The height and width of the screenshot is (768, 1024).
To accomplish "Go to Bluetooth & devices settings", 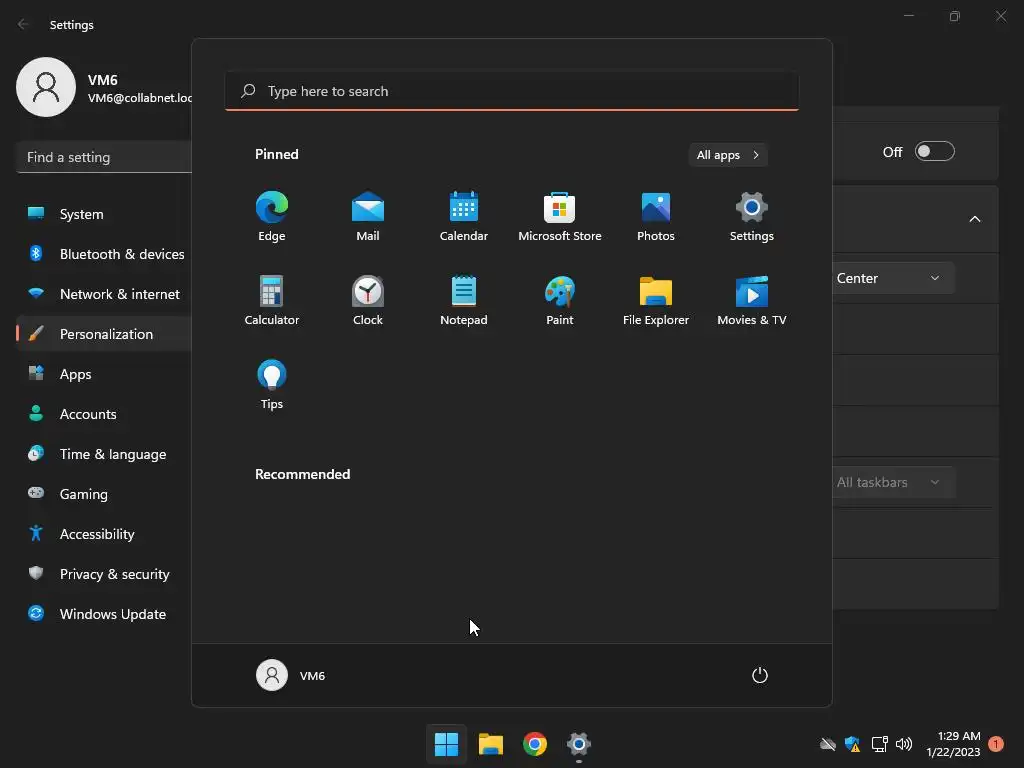I will (x=104, y=254).
